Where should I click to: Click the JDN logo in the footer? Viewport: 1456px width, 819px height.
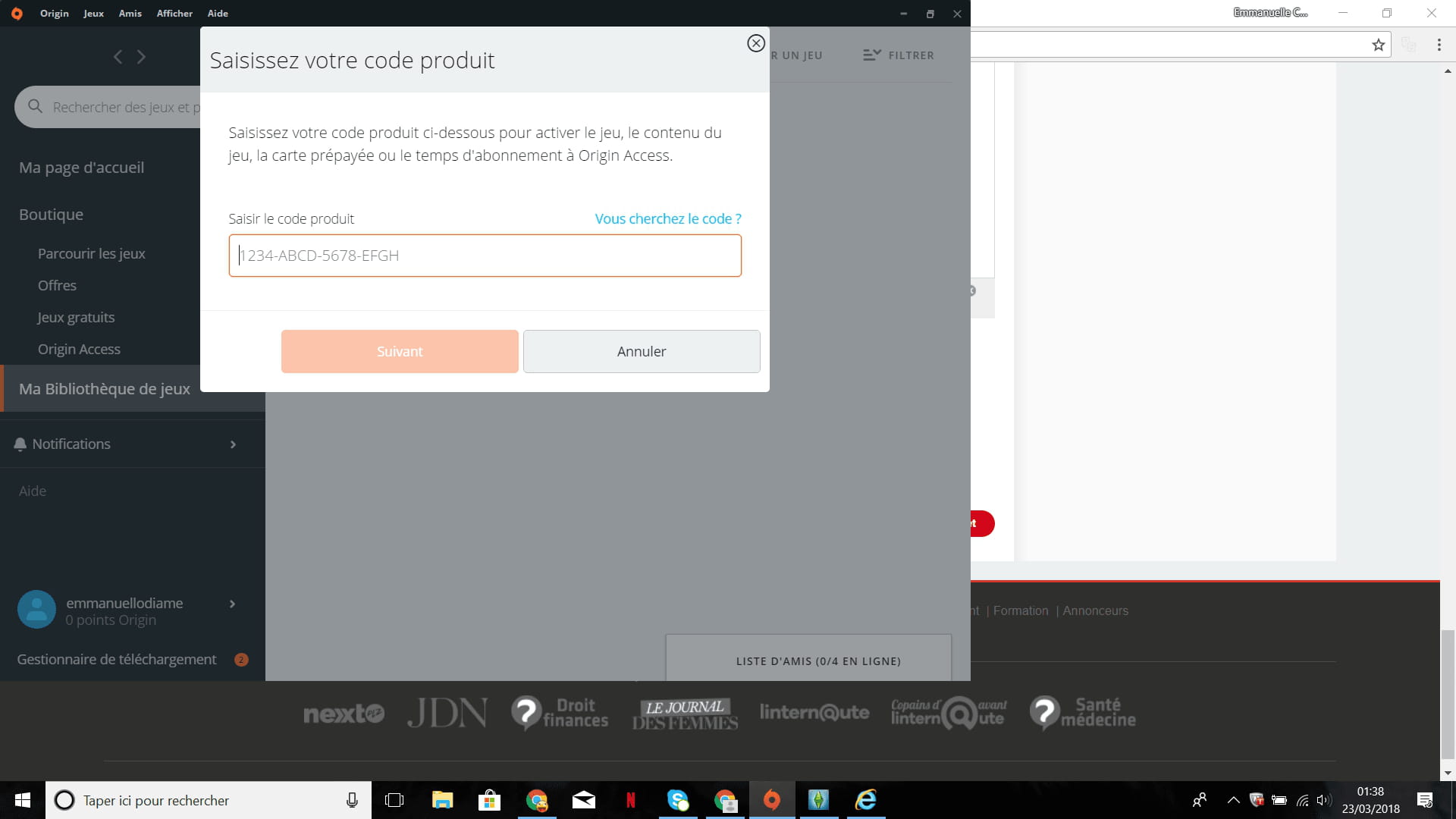point(447,713)
